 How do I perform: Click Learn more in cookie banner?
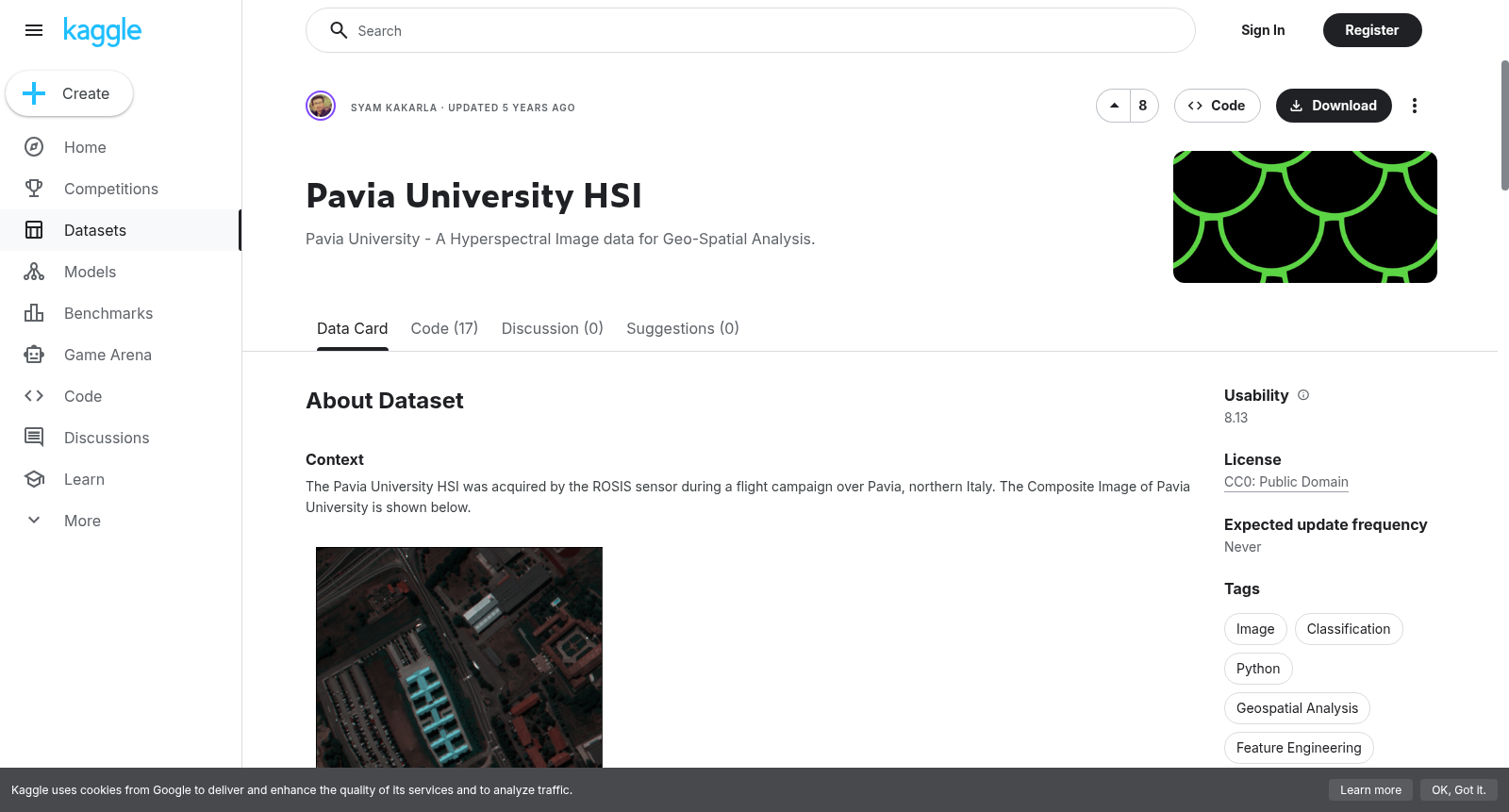1370,790
